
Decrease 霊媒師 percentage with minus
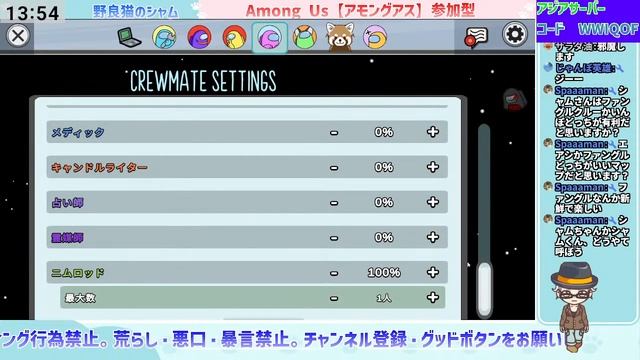tap(334, 238)
